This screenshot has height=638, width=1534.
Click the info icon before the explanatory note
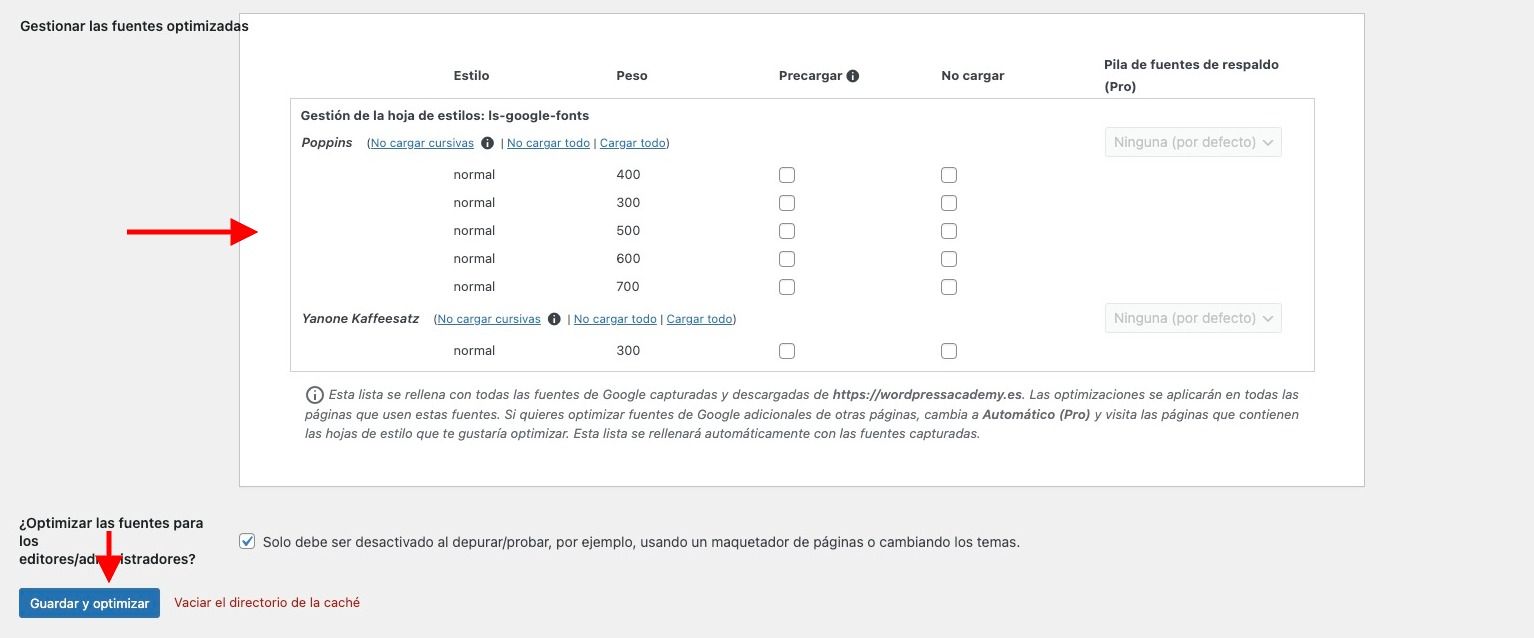point(315,394)
